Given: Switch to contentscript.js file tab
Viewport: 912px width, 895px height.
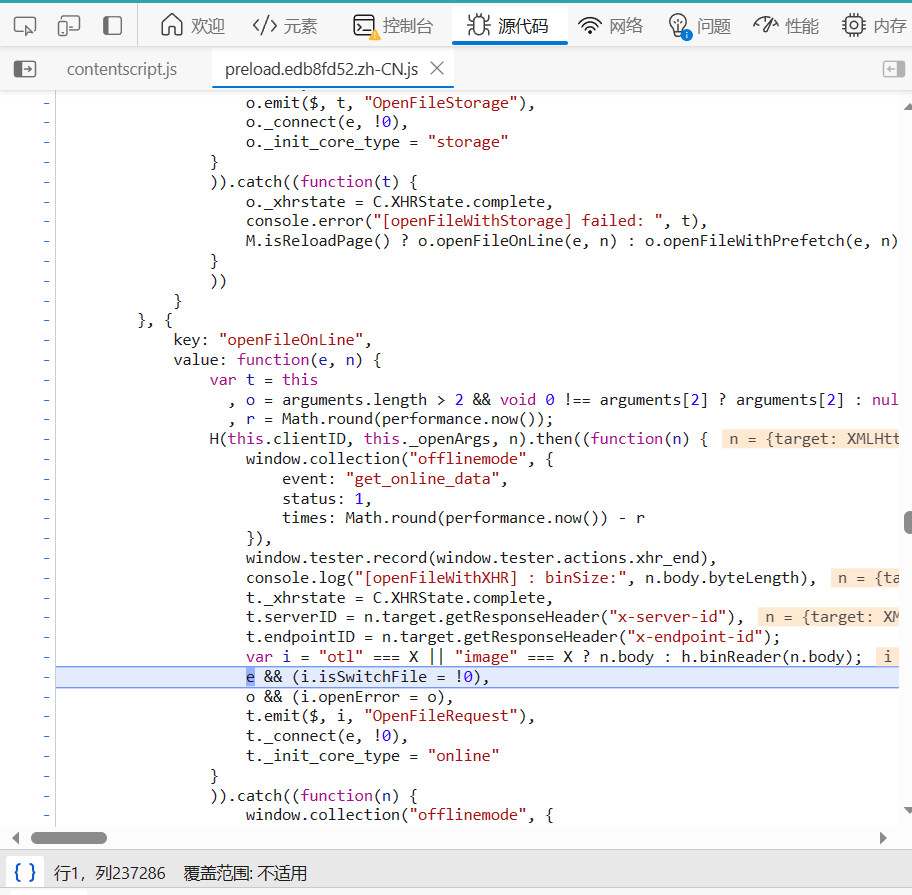Looking at the screenshot, I should (x=122, y=69).
